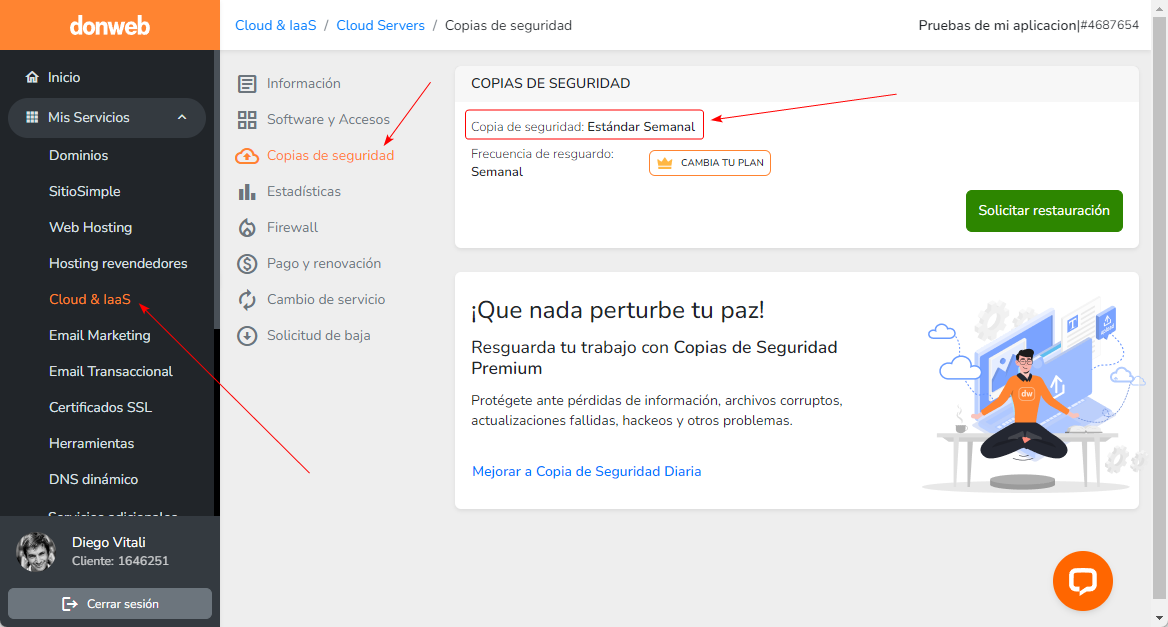Switch to the Solicitud de baja section

[x=318, y=335]
